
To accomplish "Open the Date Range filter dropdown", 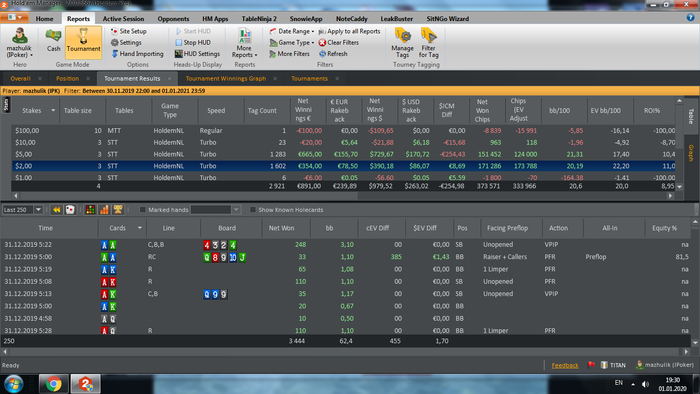I will pyautogui.click(x=292, y=31).
